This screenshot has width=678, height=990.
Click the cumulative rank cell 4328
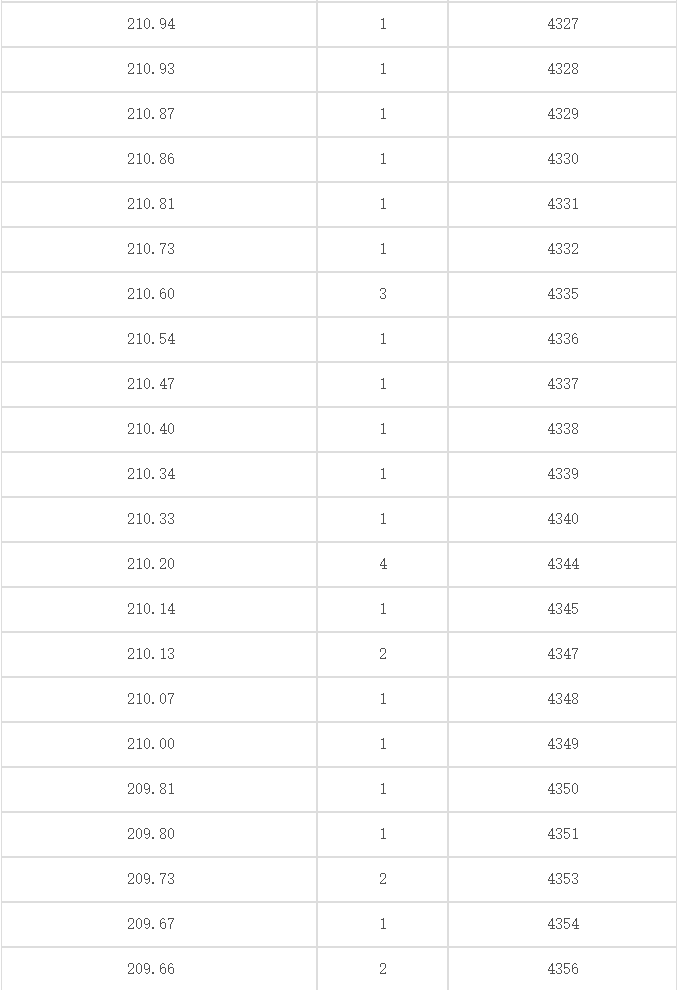562,69
